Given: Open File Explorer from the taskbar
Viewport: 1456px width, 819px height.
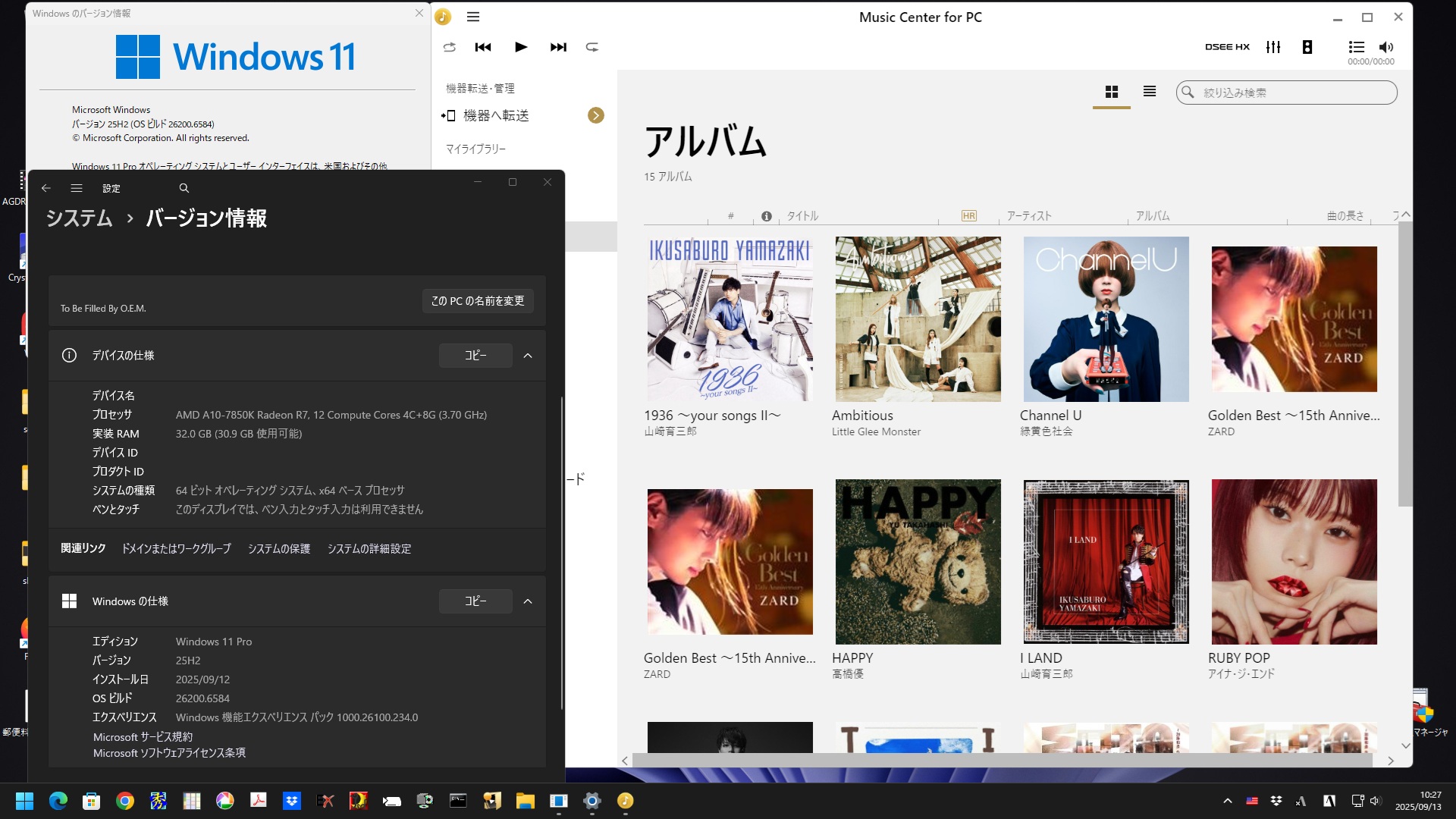Looking at the screenshot, I should (526, 801).
